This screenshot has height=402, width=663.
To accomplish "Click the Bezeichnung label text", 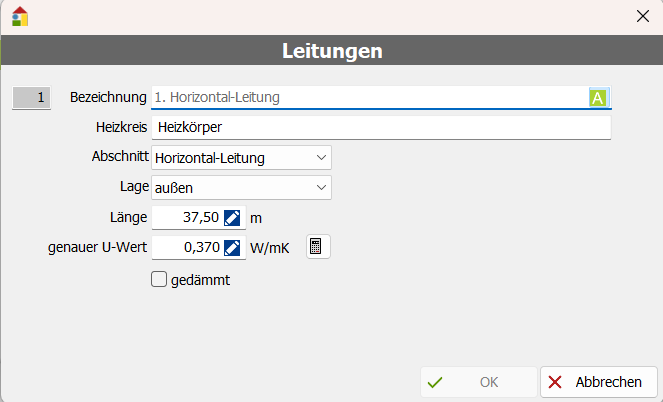I will click(108, 97).
